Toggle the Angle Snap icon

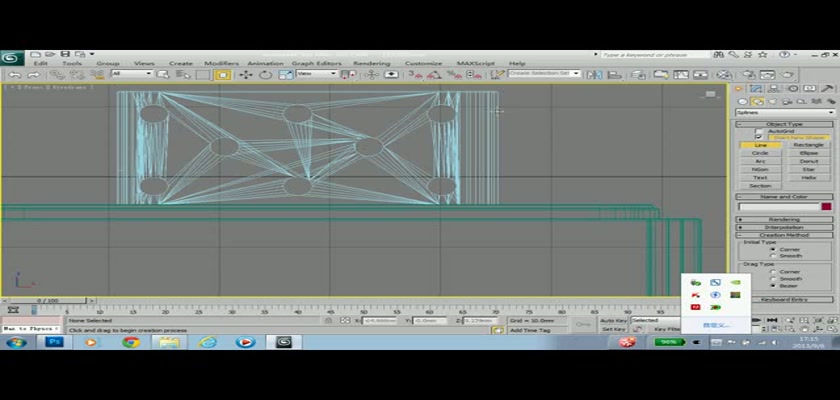pos(434,74)
